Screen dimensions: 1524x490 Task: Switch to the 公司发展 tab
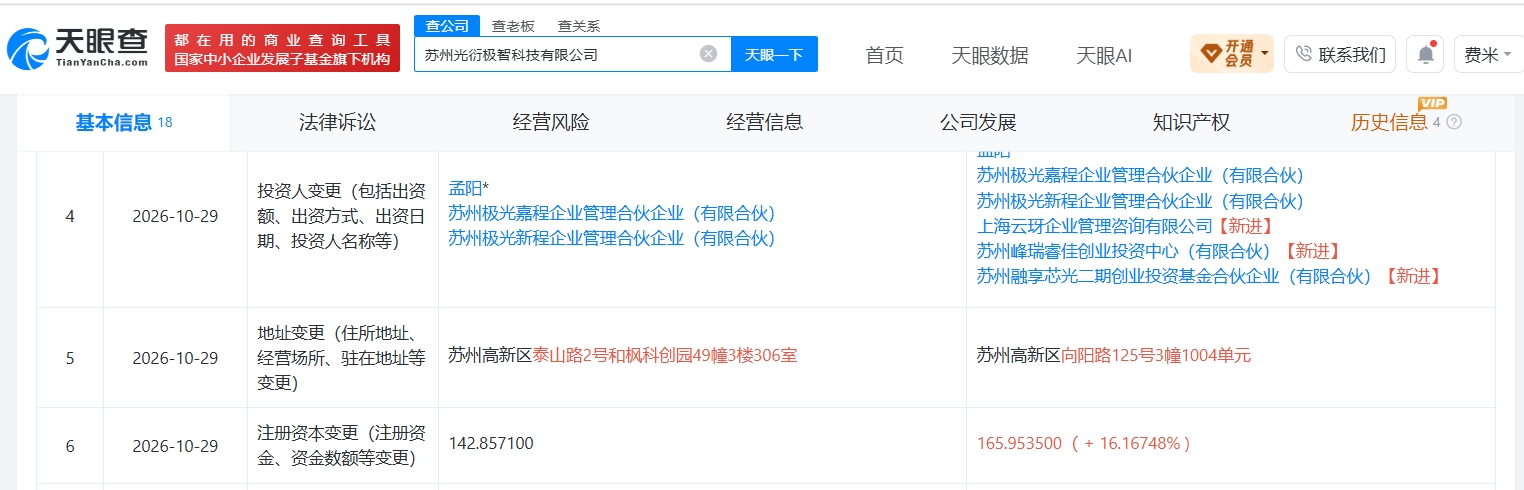pyautogui.click(x=977, y=123)
